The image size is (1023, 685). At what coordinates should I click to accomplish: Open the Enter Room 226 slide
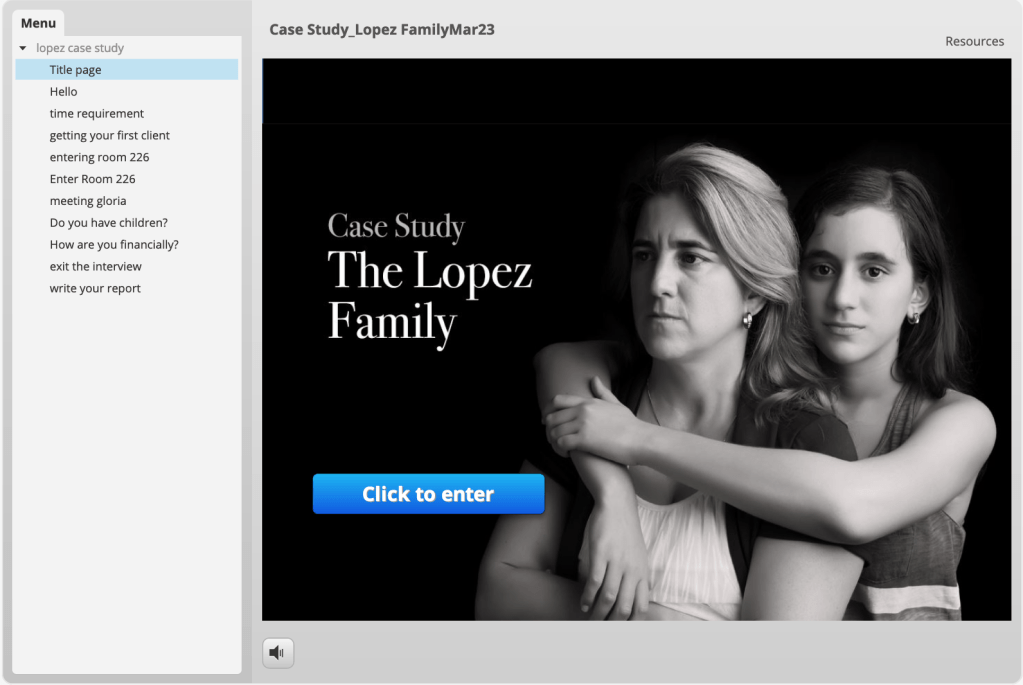(x=92, y=180)
